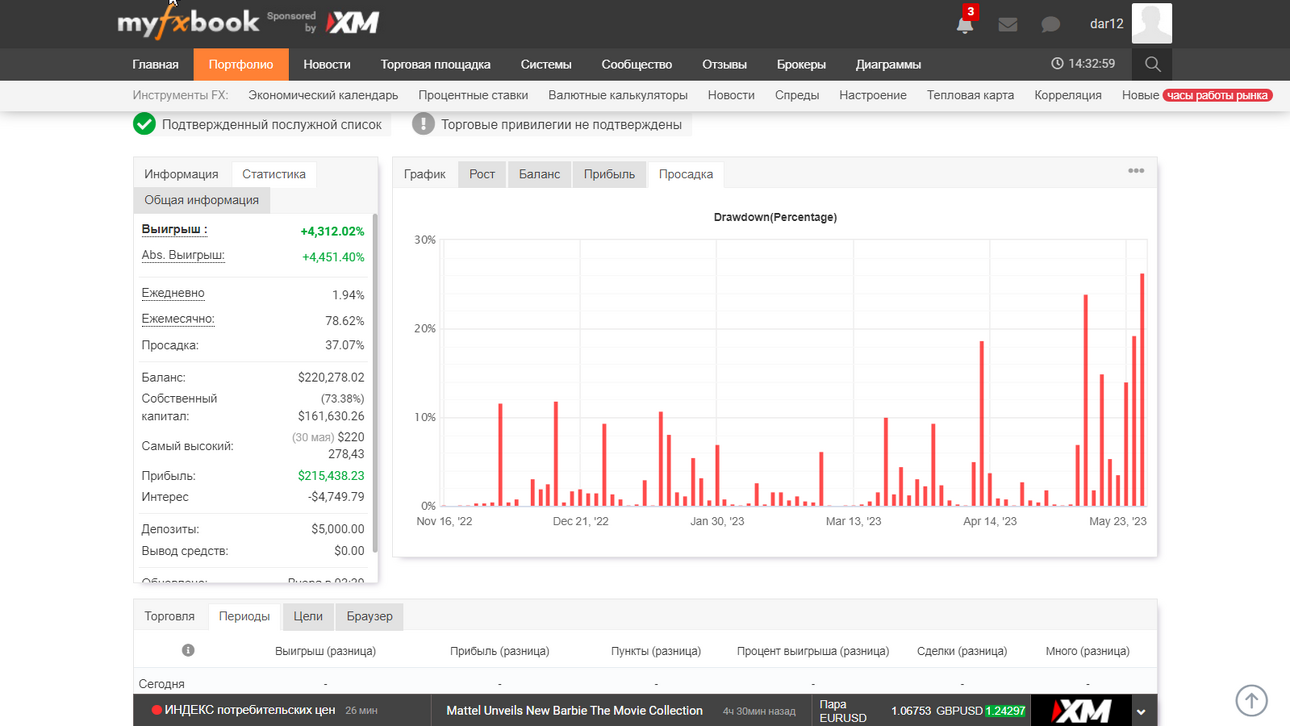Expand the bottom ticker bar chevron

point(1141,712)
